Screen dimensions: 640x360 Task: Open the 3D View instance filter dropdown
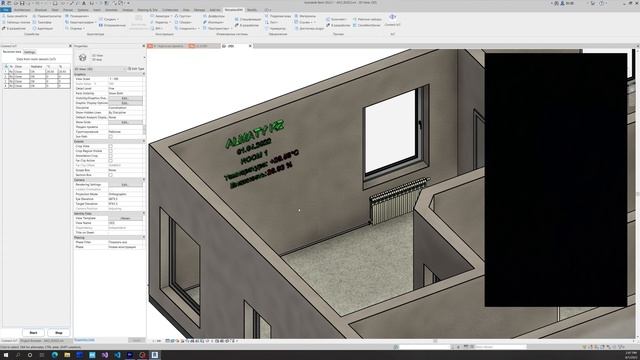(x=100, y=69)
